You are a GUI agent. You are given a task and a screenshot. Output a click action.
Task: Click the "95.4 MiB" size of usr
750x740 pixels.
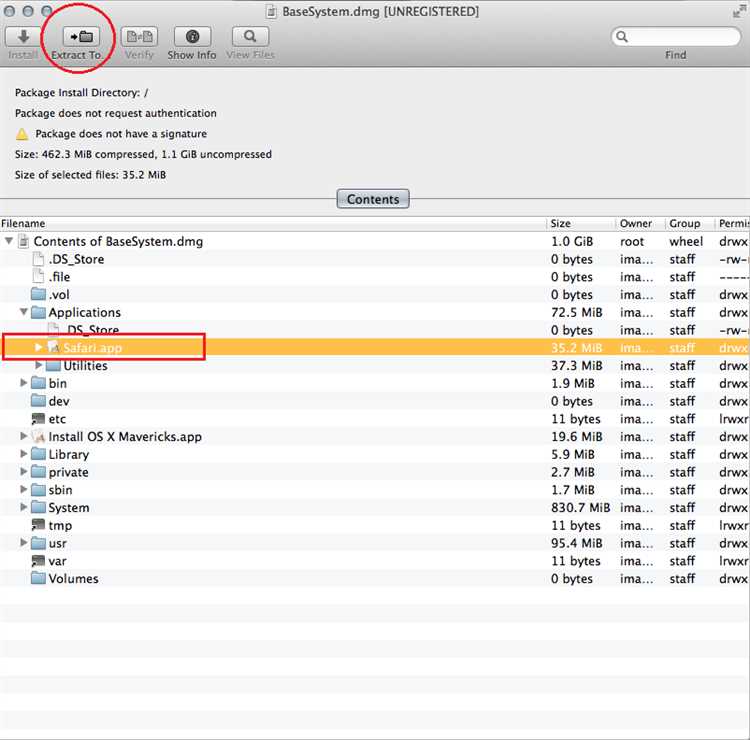(577, 543)
